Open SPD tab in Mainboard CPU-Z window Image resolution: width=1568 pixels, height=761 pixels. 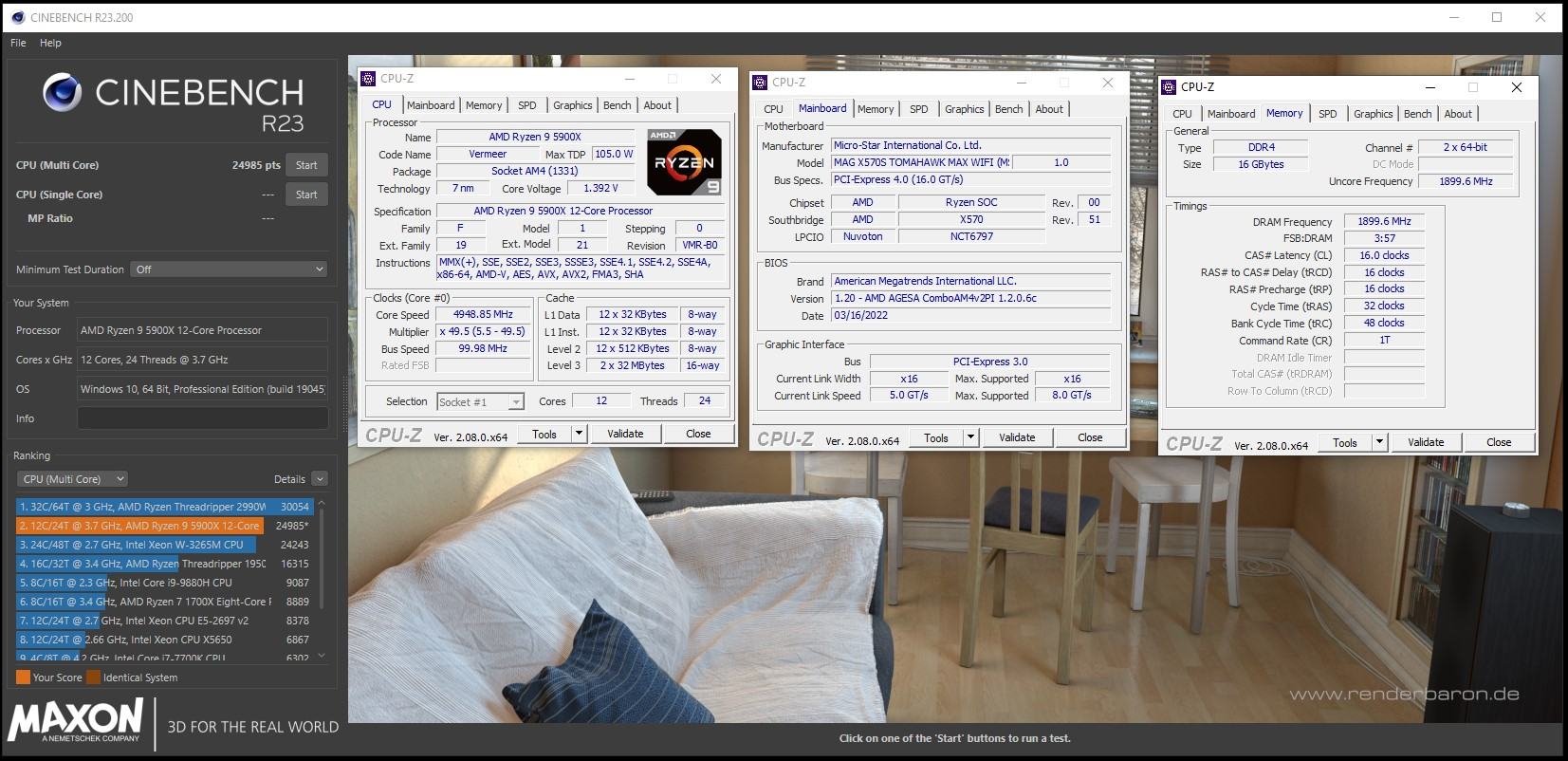919,109
